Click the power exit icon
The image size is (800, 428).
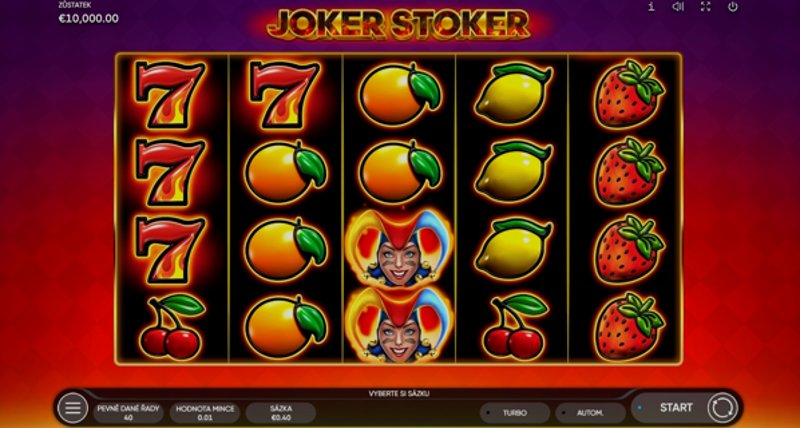pyautogui.click(x=733, y=7)
